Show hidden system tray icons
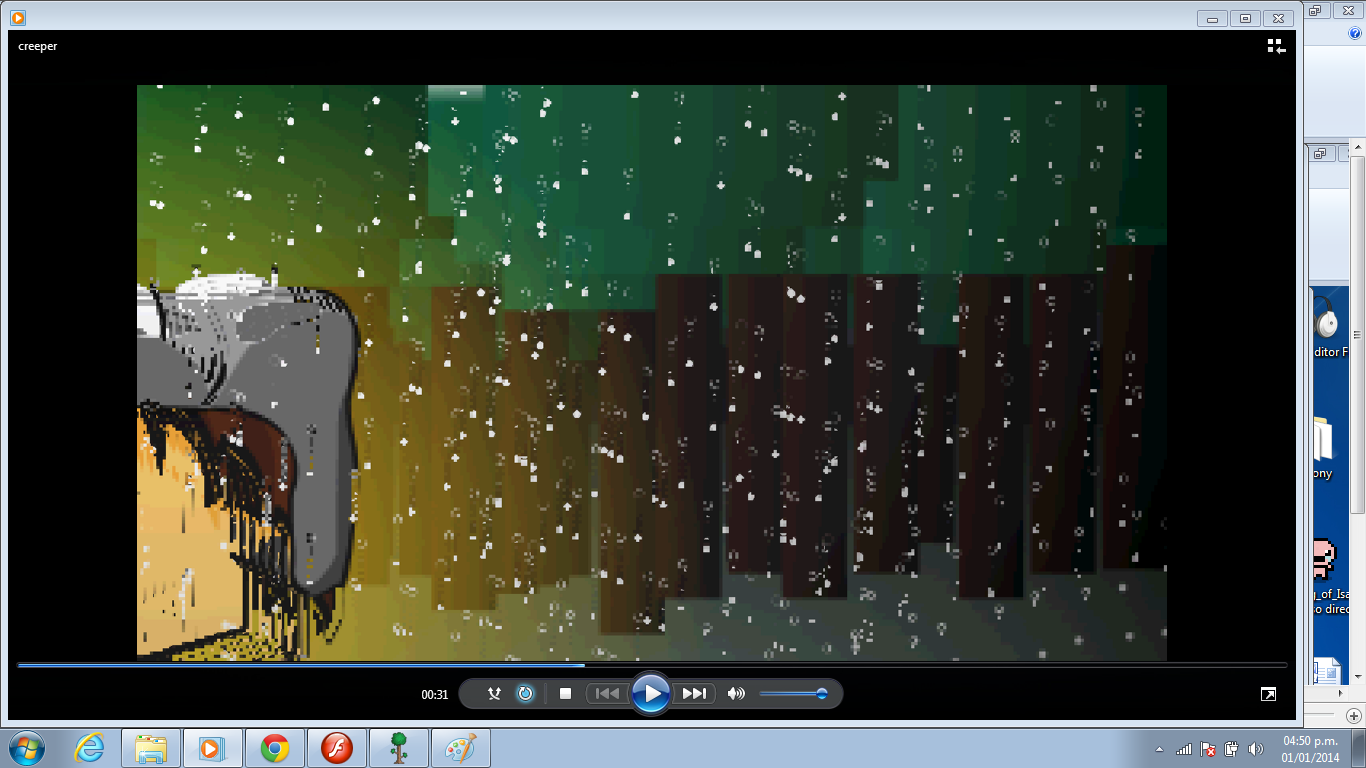The height and width of the screenshot is (768, 1366). pyautogui.click(x=1159, y=749)
